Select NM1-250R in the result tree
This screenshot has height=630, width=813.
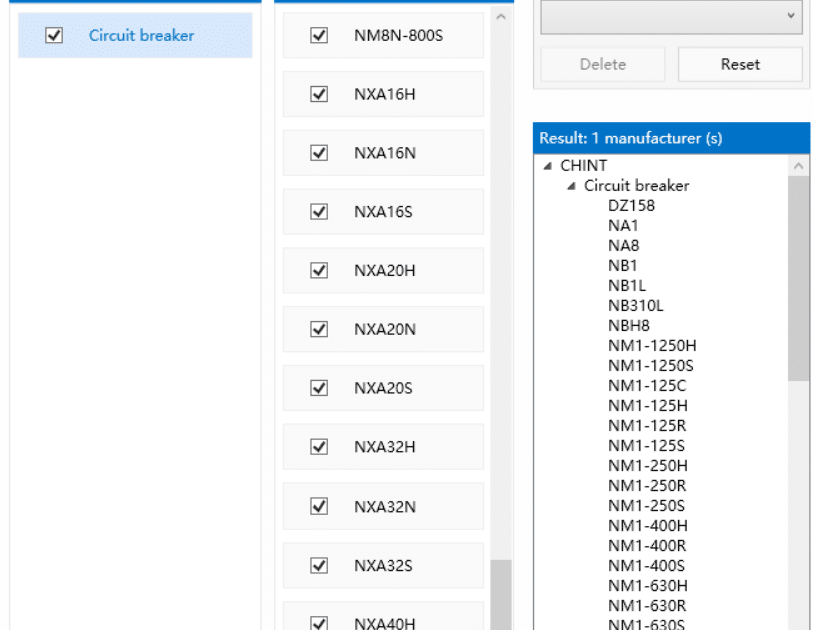pyautogui.click(x=647, y=485)
